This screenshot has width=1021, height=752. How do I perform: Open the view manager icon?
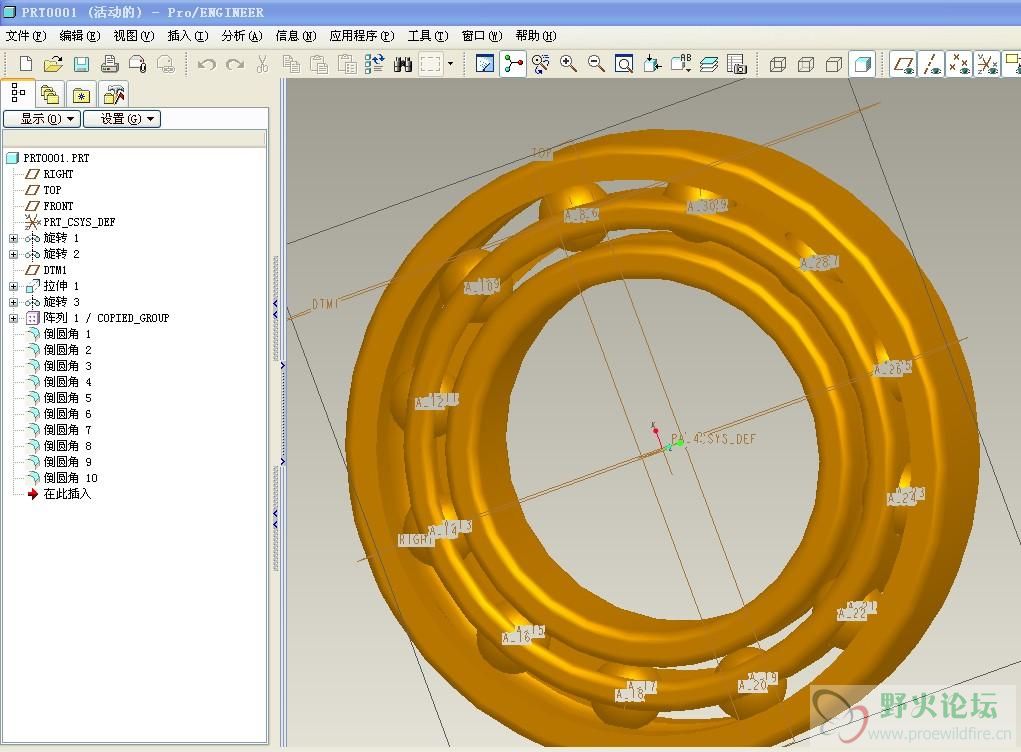pyautogui.click(x=736, y=64)
